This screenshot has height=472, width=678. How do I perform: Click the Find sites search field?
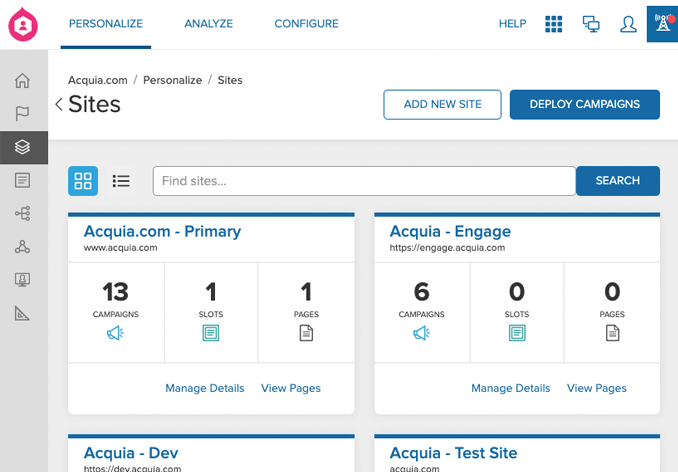coord(364,181)
